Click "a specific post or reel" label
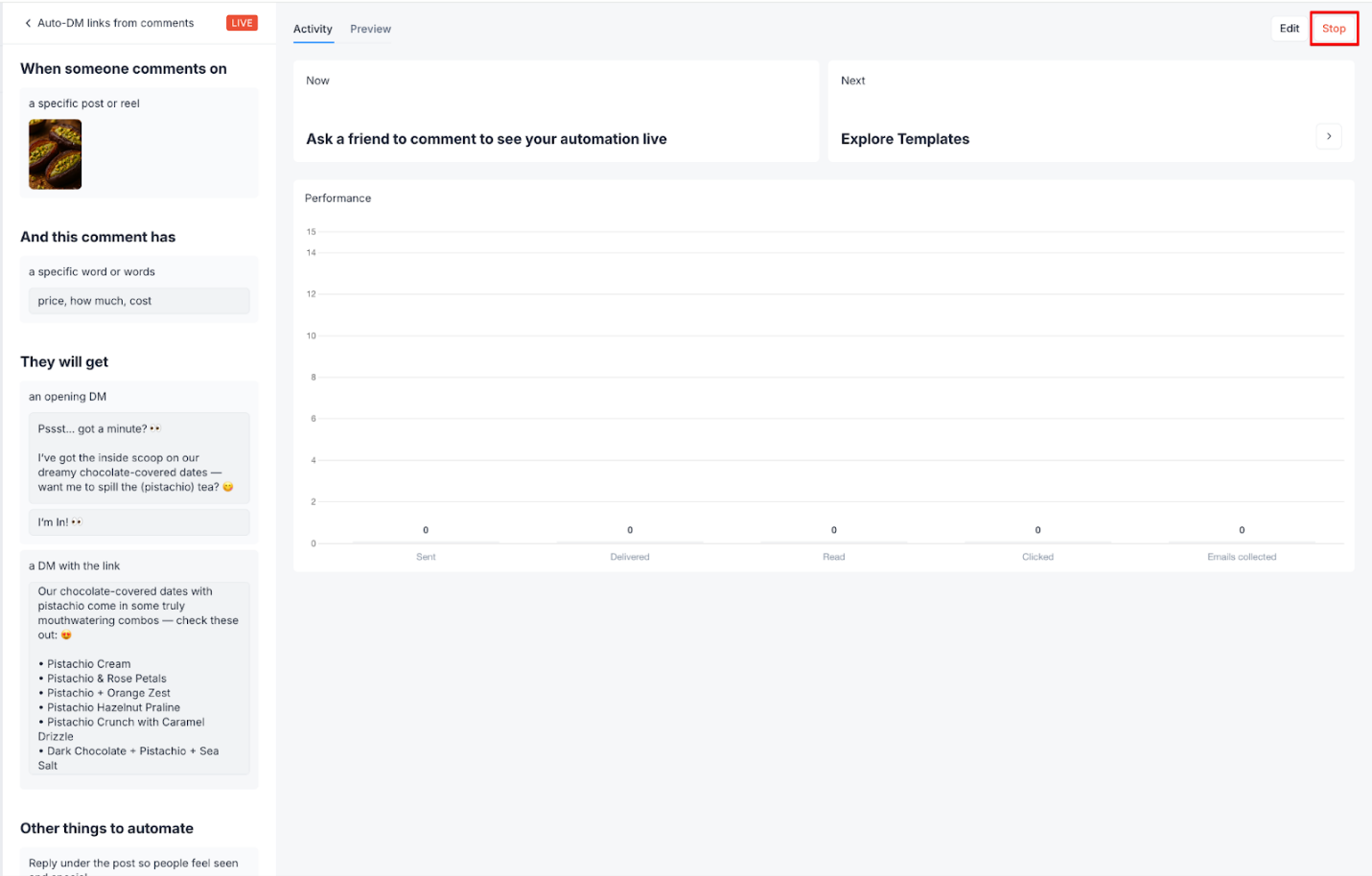 tap(84, 104)
